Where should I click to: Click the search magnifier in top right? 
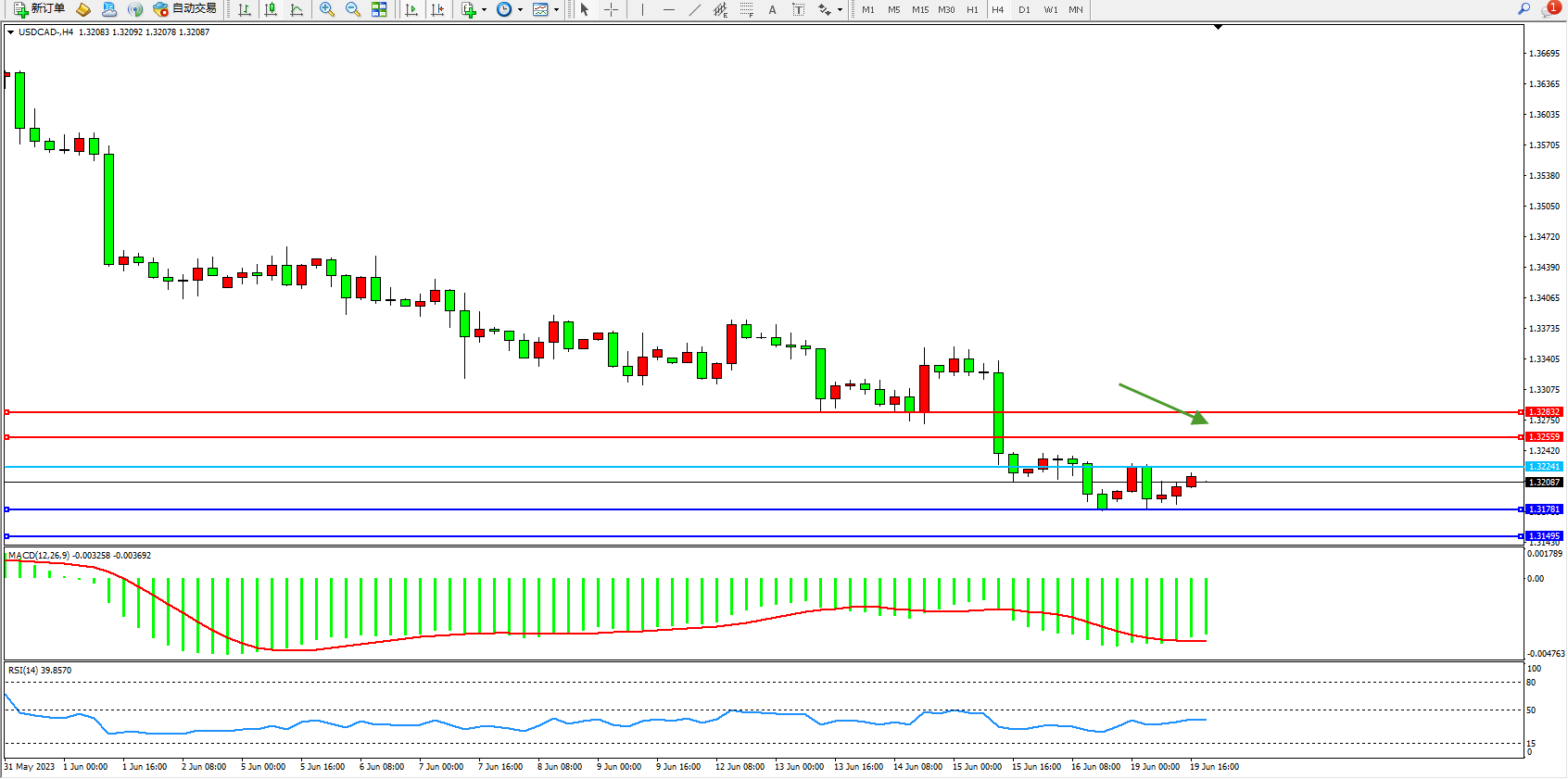pyautogui.click(x=1524, y=9)
